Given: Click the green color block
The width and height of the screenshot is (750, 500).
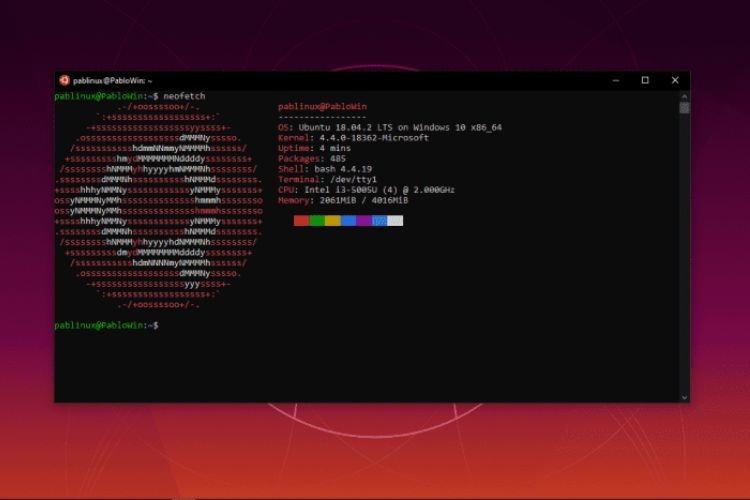Looking at the screenshot, I should click(x=317, y=221).
